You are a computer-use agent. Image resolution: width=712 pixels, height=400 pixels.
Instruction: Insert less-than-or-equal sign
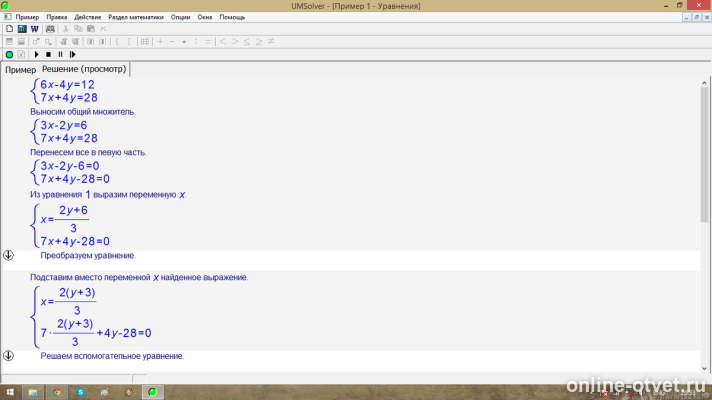247,42
